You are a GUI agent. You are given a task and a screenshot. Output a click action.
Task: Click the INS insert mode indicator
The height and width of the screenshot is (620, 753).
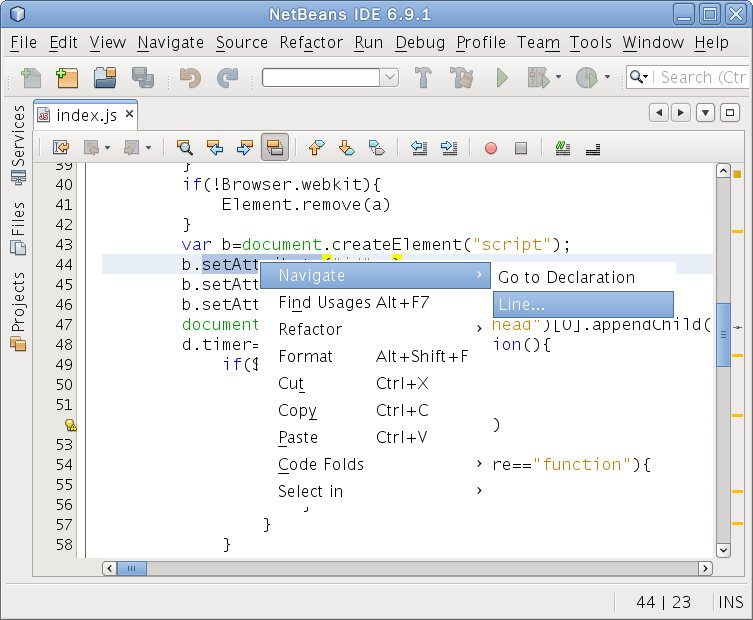coord(730,602)
